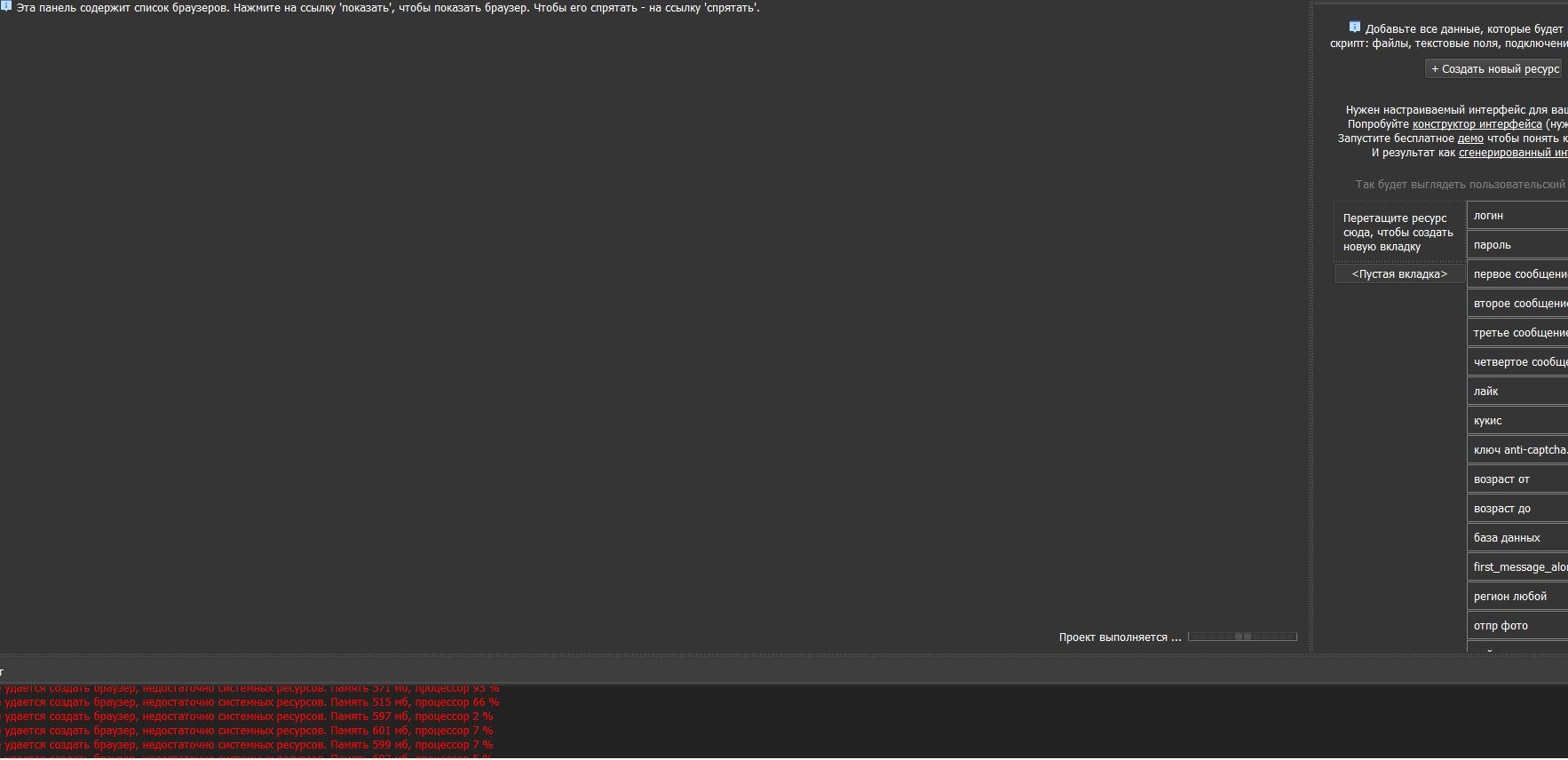Open the 'конструктор интерфейса' link
The width and height of the screenshot is (1568, 760).
pyautogui.click(x=1477, y=124)
